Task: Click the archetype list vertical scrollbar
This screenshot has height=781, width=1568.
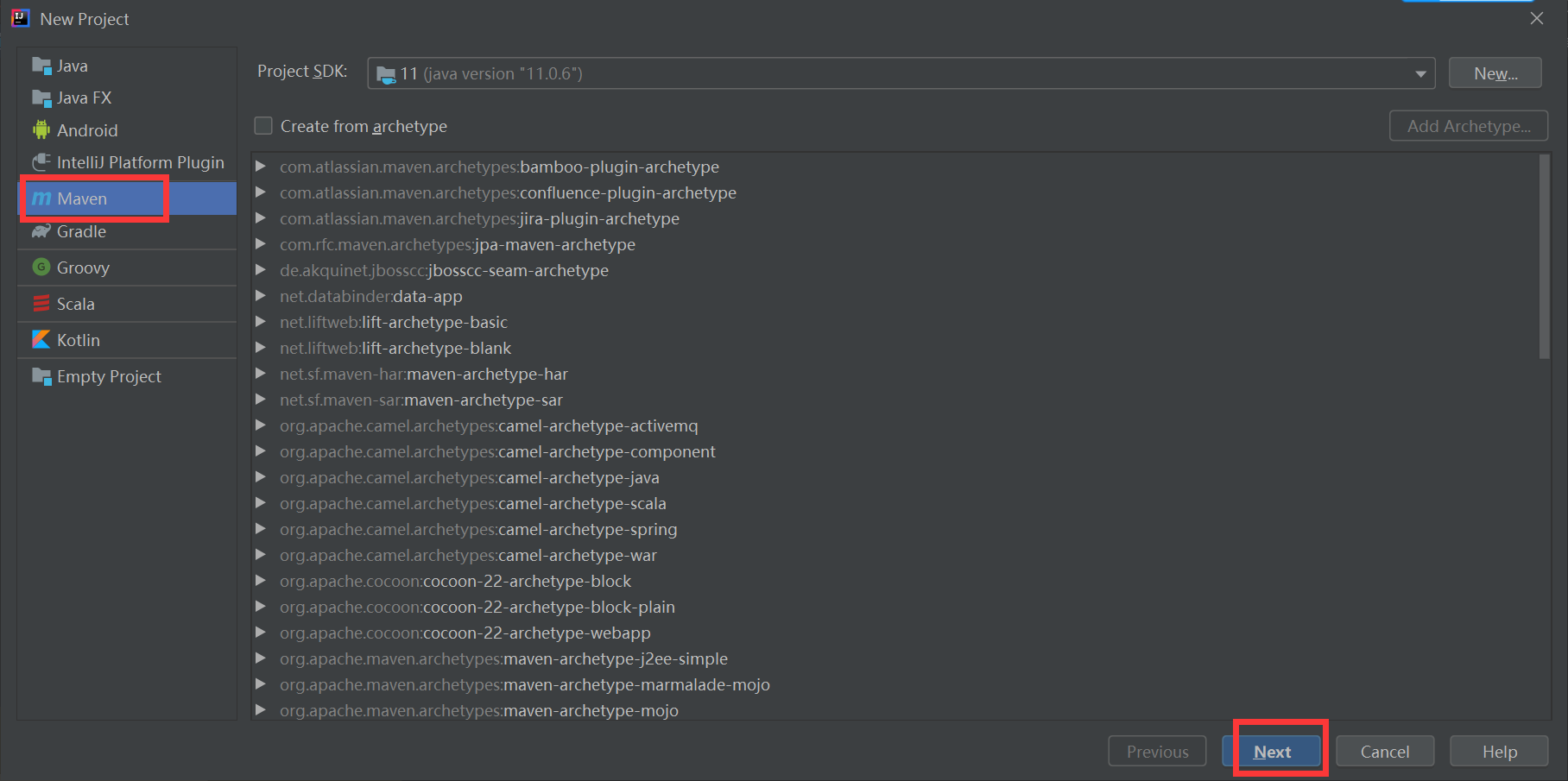Action: pyautogui.click(x=1545, y=256)
